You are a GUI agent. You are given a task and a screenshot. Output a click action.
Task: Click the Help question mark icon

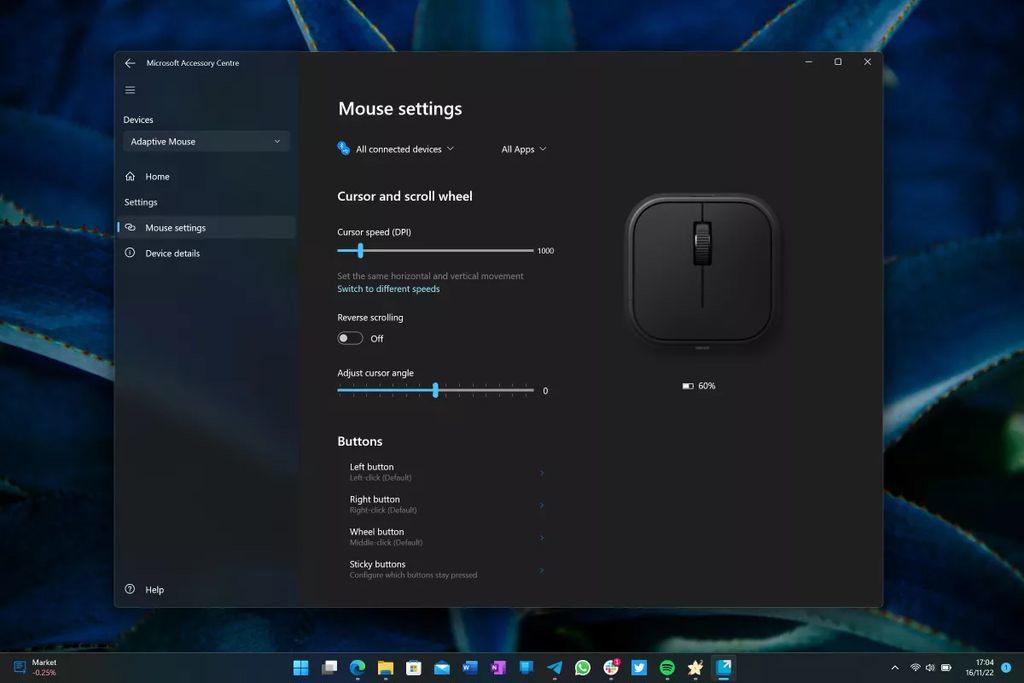pyautogui.click(x=130, y=590)
